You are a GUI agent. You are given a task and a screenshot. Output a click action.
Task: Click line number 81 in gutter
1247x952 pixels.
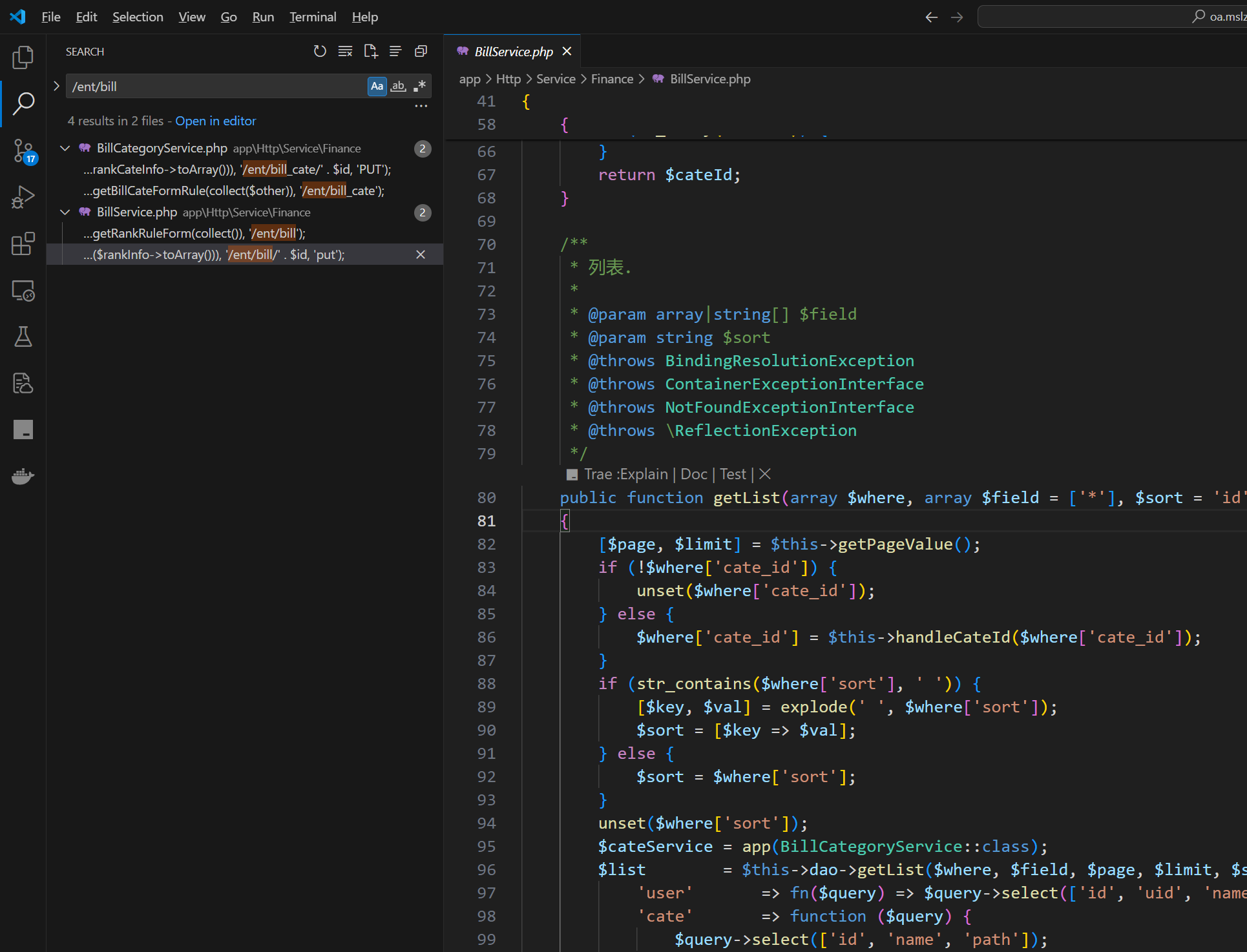[487, 521]
